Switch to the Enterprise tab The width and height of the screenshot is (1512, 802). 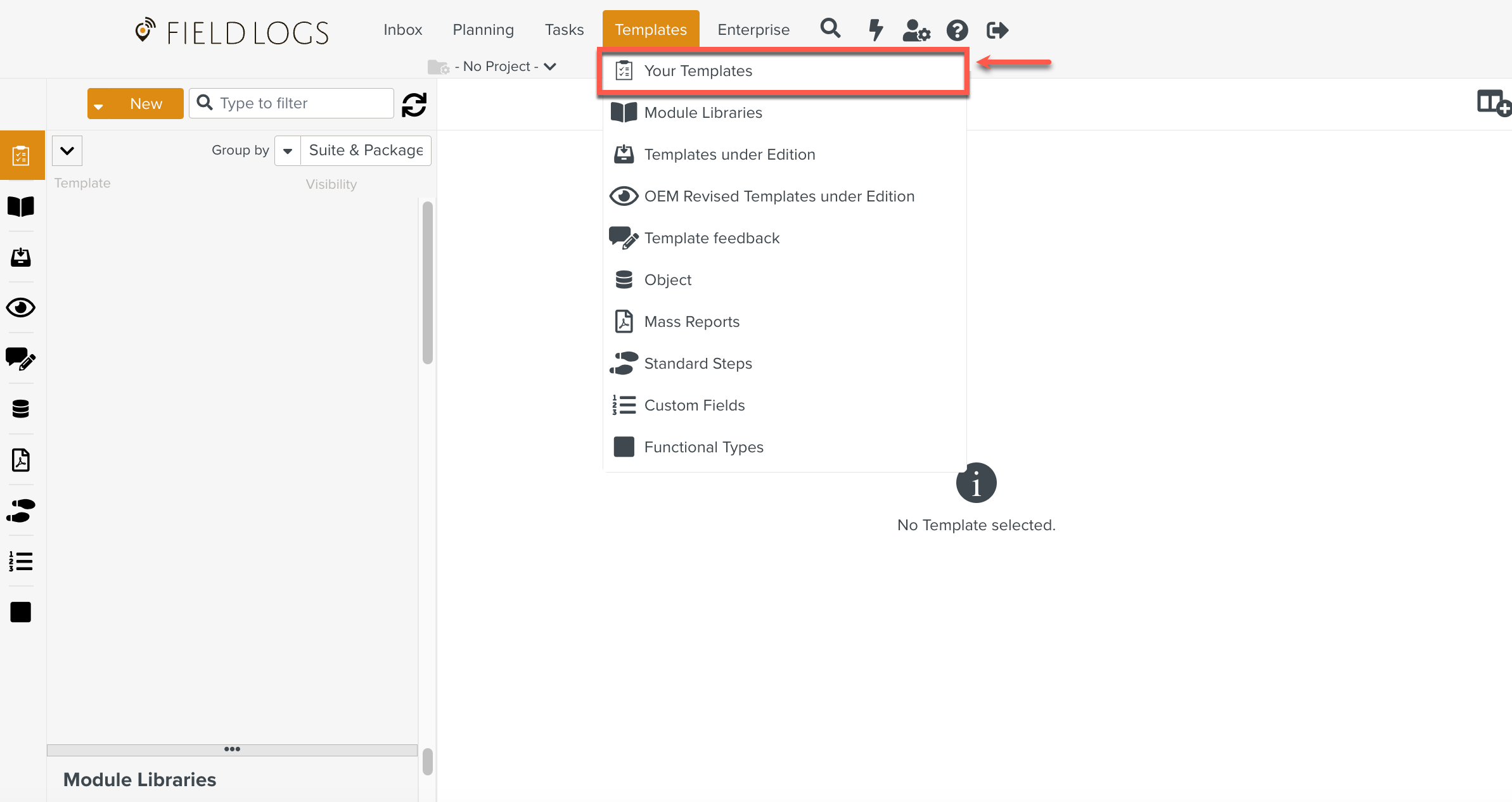coord(753,30)
